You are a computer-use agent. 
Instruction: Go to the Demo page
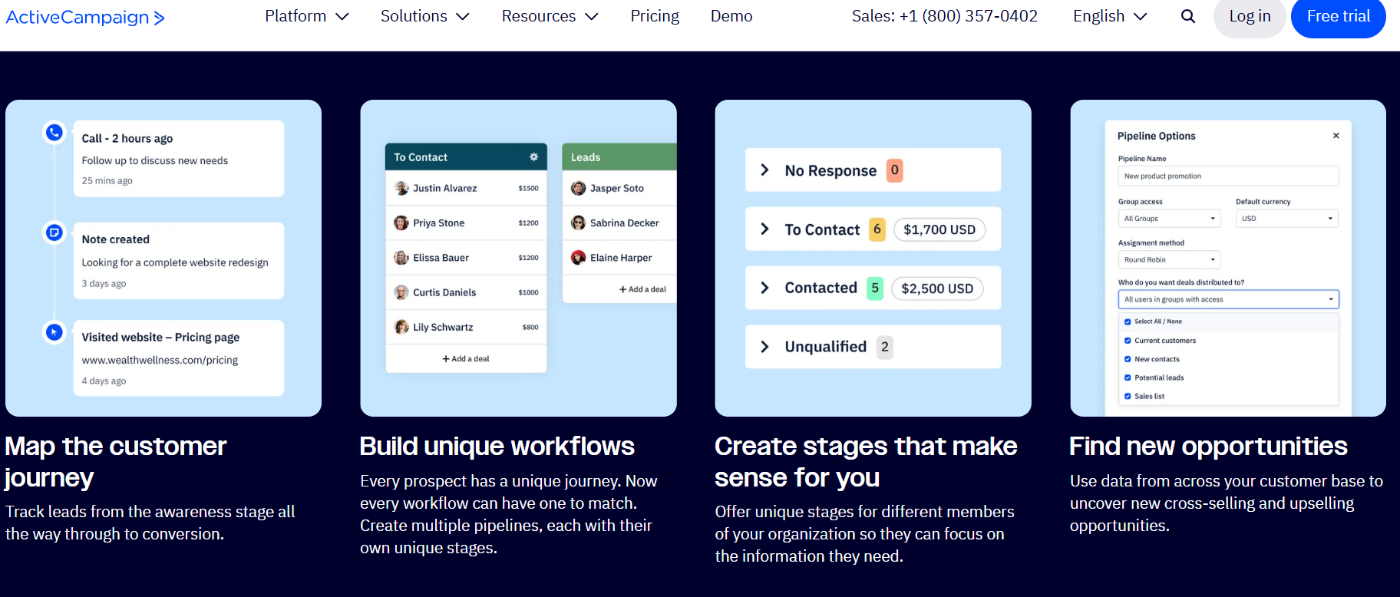click(731, 16)
